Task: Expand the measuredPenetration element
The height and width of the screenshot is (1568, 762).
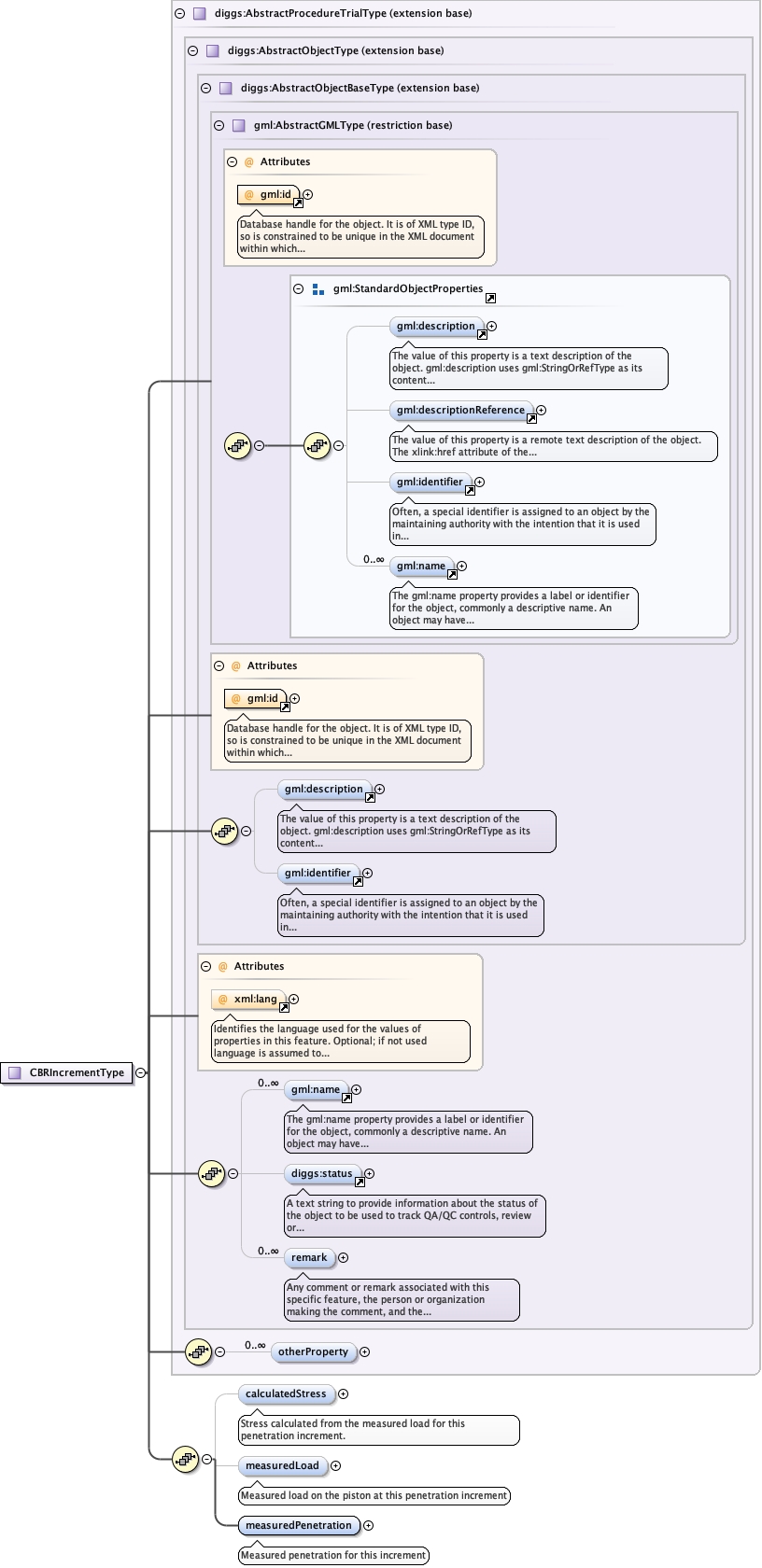Action: tap(368, 1526)
